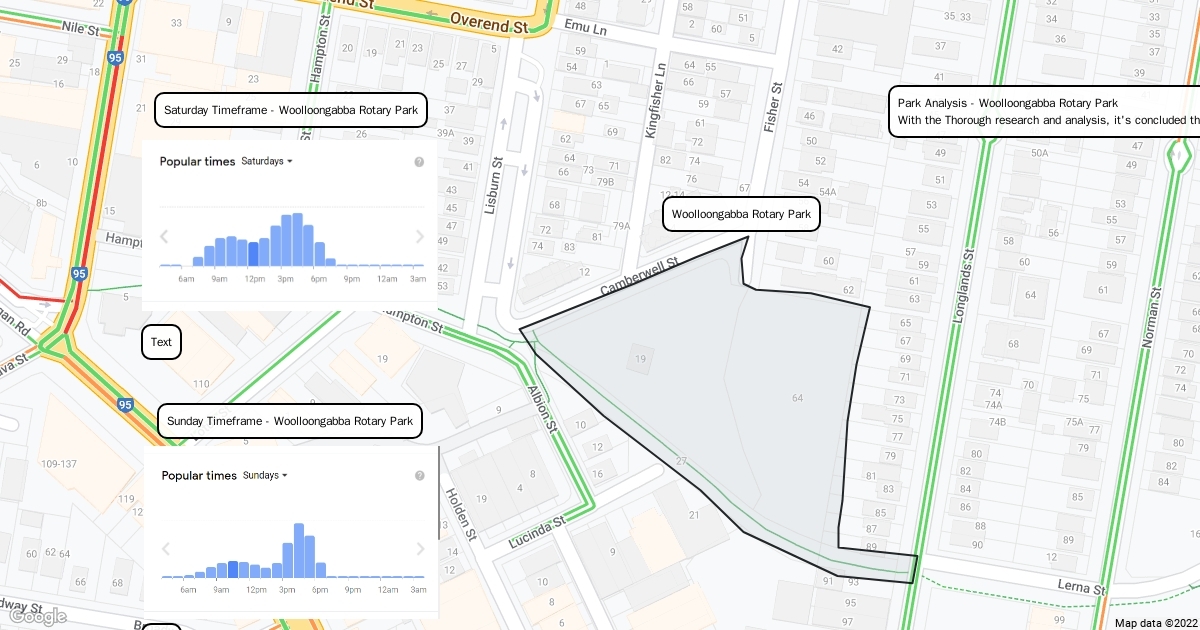
Task: Click the small 'Text' placeholder box
Action: 161,342
